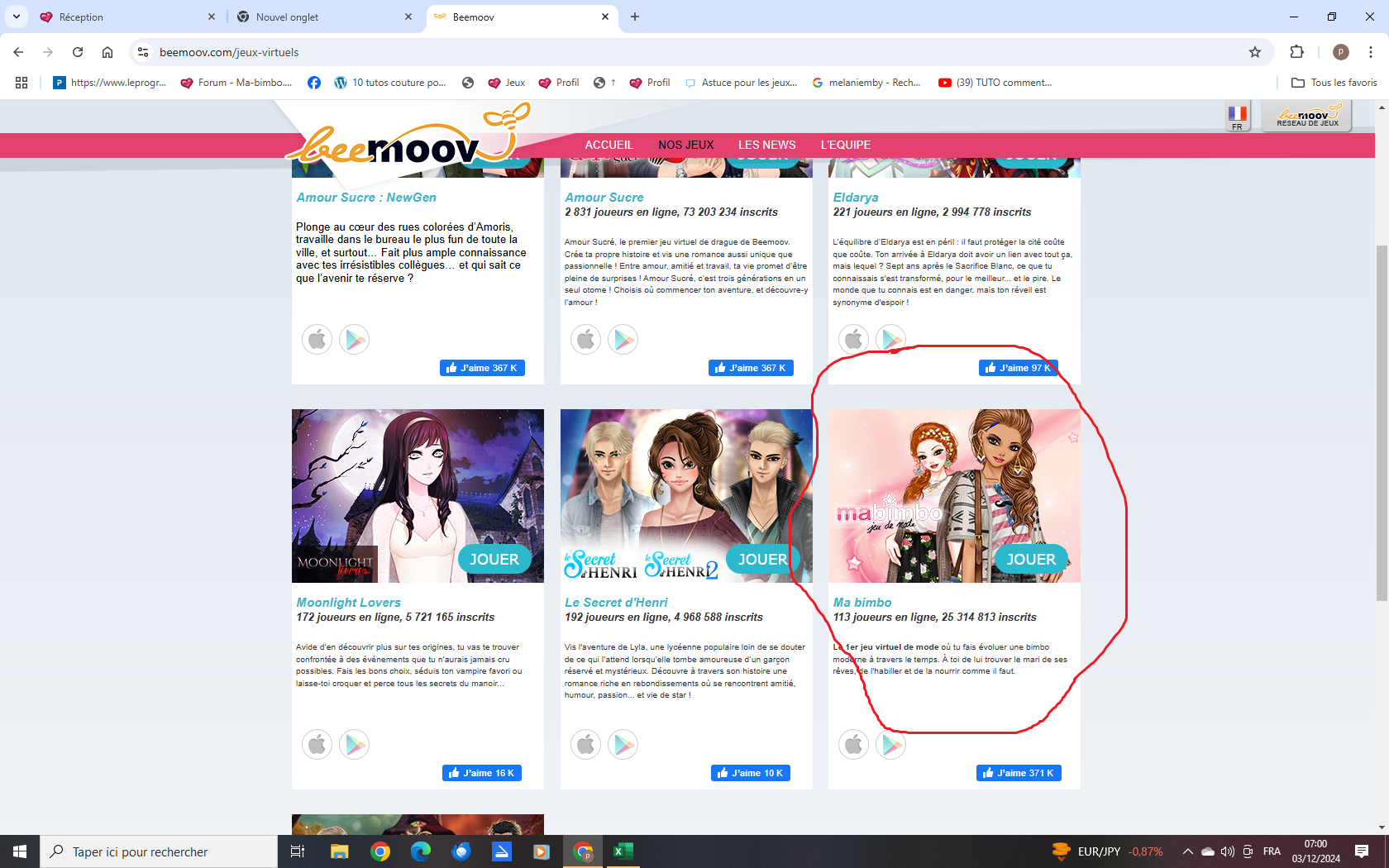The width and height of the screenshot is (1389, 868).
Task: Open Beemoov réseau de jeux badge
Action: [1307, 116]
